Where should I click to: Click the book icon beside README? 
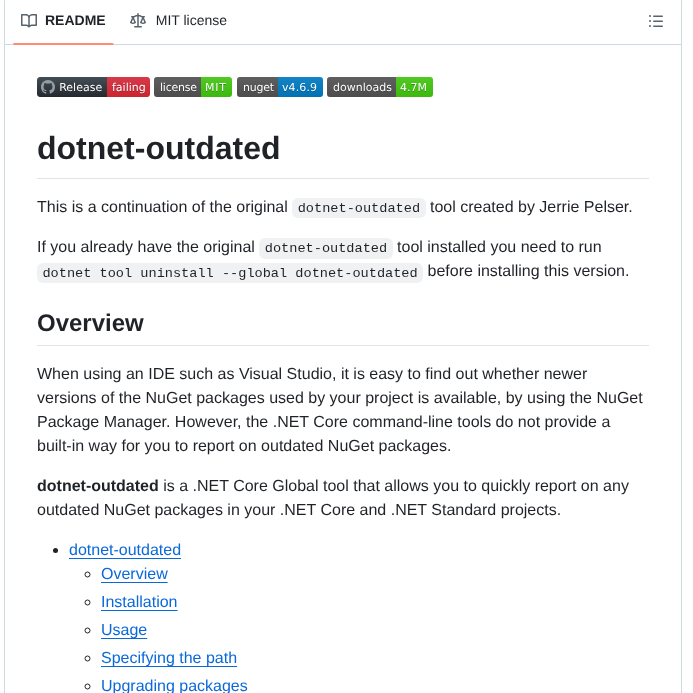click(x=29, y=21)
